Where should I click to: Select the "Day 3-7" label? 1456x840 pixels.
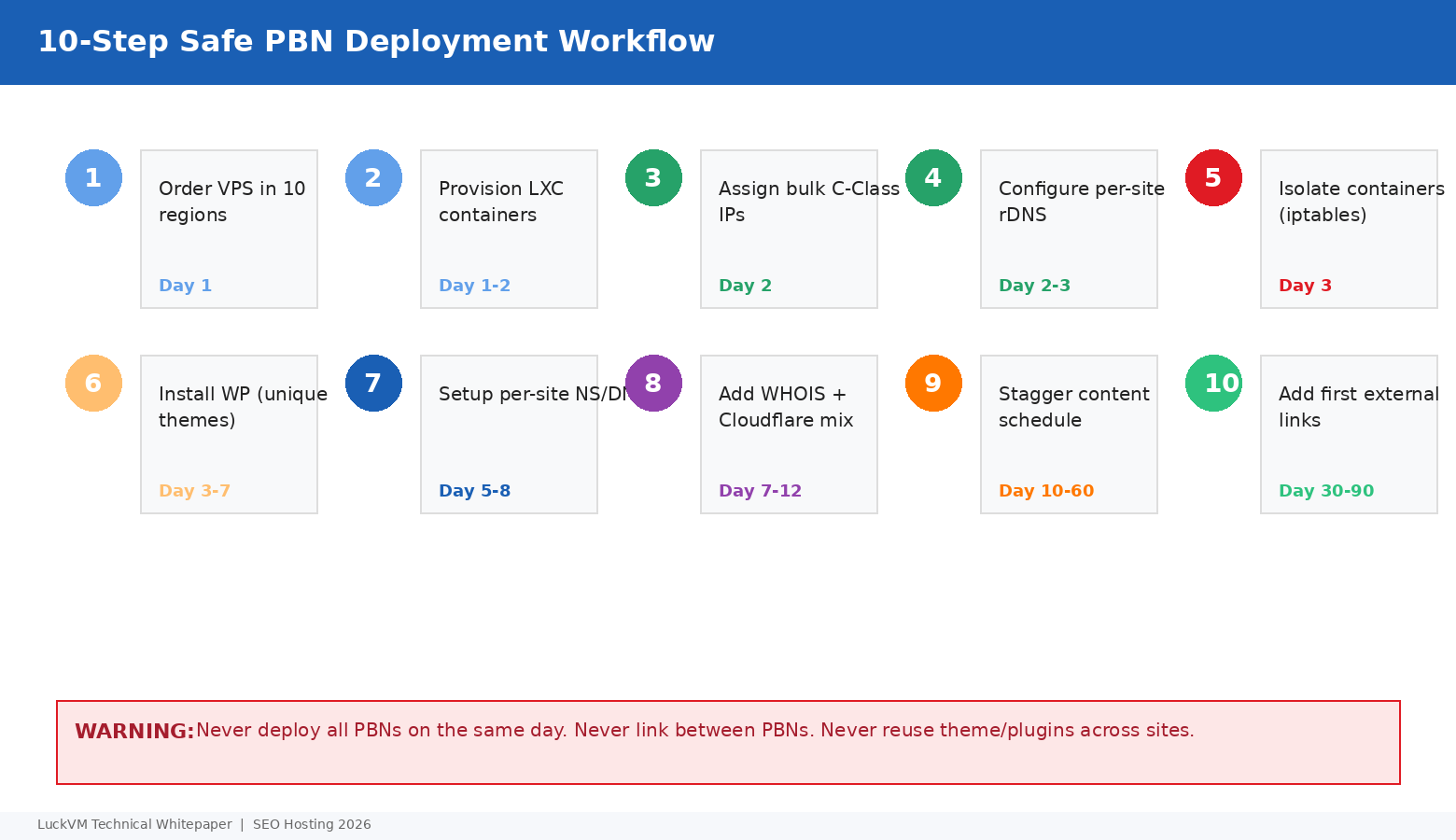point(195,491)
